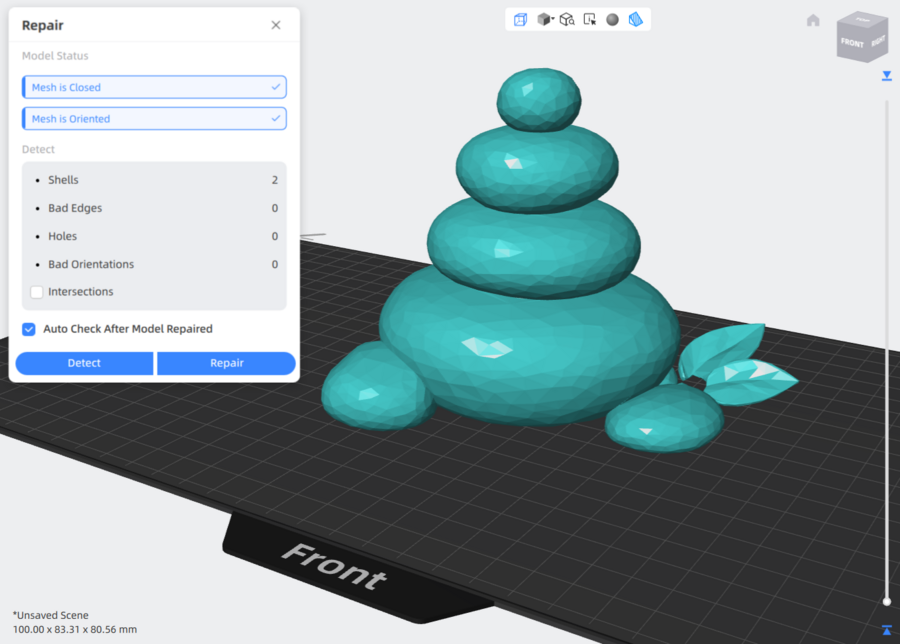Click the Mesh is Oriented status row
The width and height of the screenshot is (900, 644).
154,119
